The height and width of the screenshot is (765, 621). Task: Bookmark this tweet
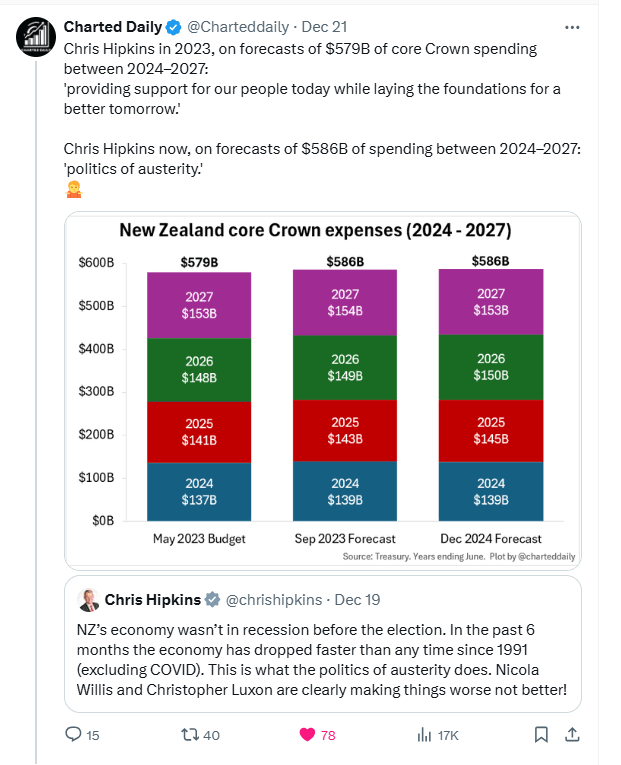coord(541,735)
